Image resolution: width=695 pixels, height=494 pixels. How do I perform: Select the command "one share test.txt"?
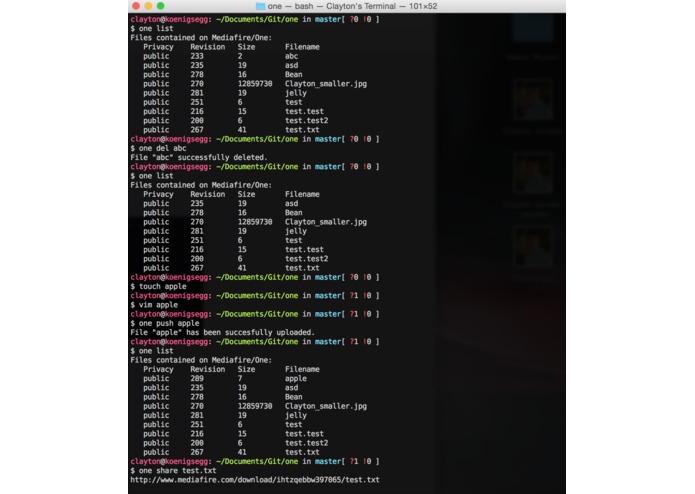pyautogui.click(x=178, y=471)
